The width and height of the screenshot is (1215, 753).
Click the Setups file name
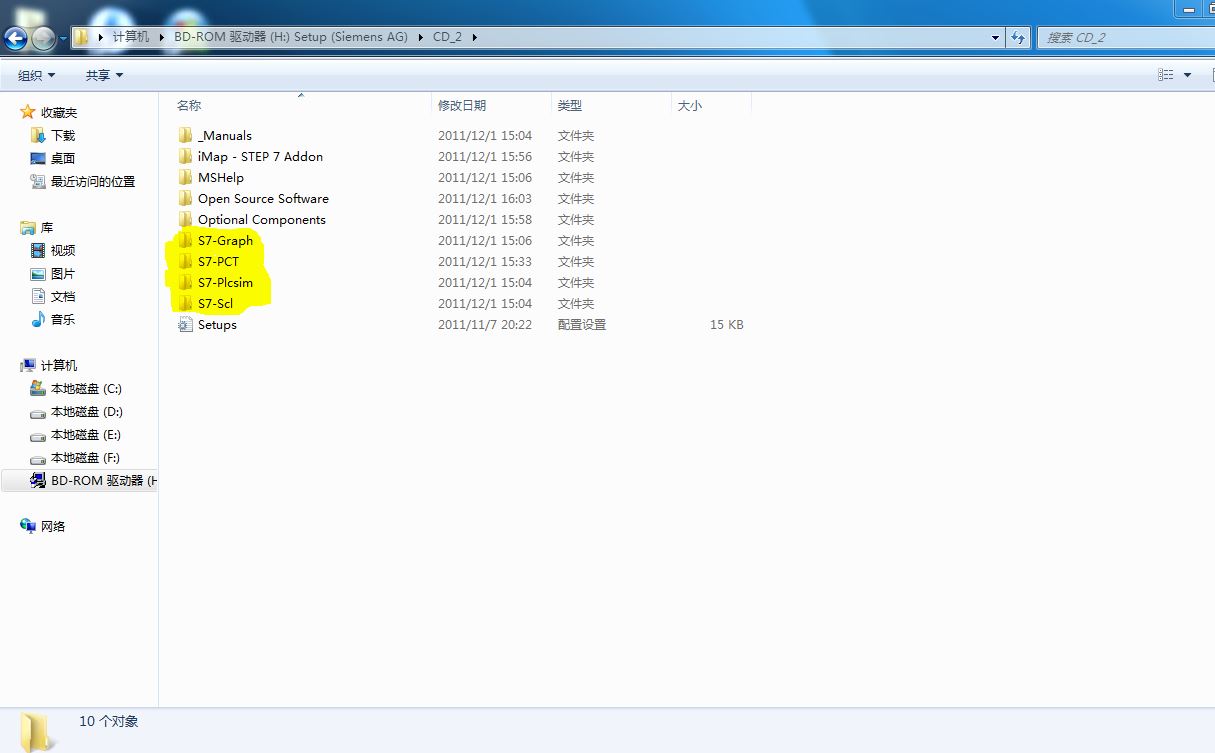pos(217,324)
